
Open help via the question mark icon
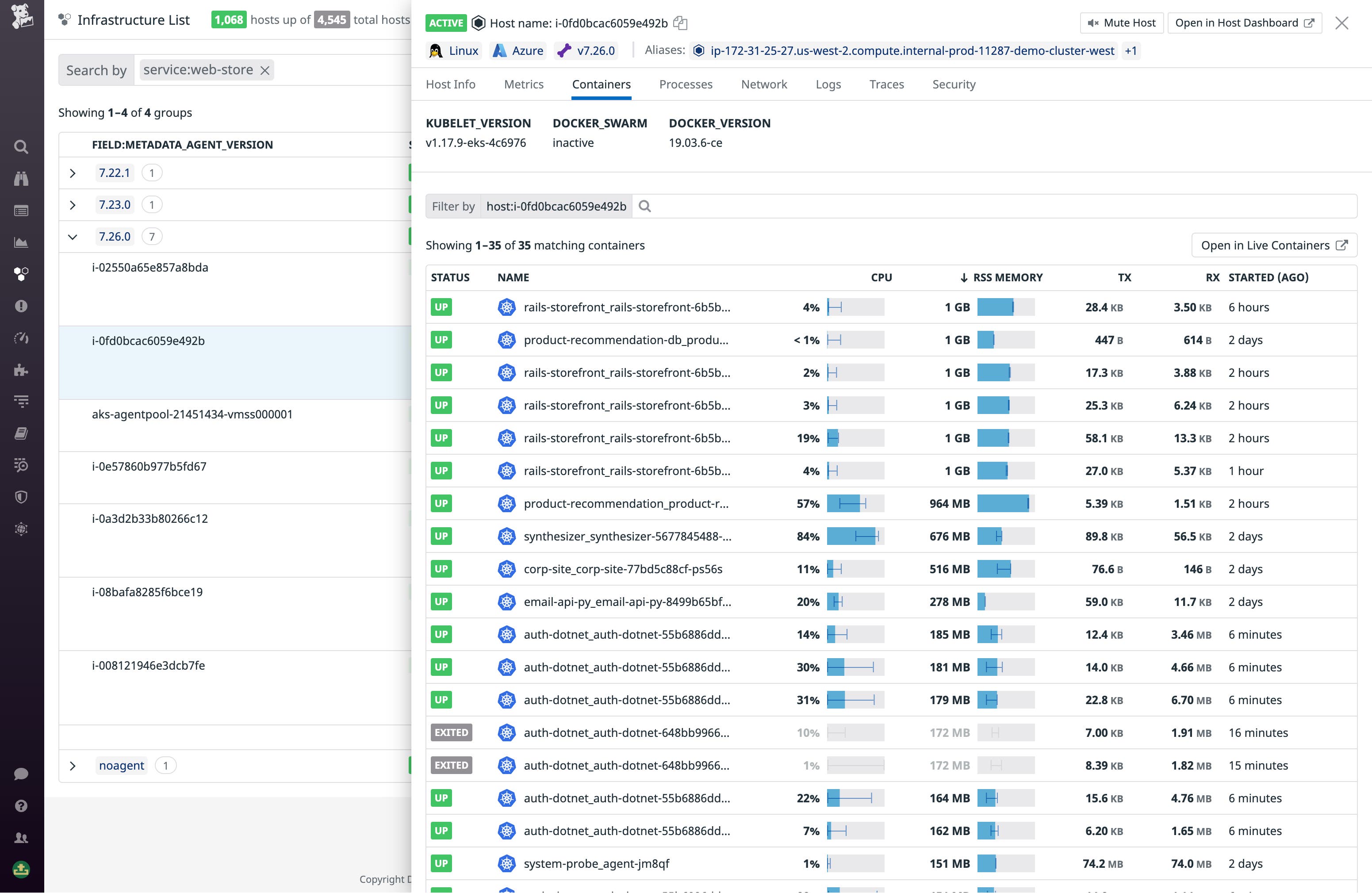pyautogui.click(x=21, y=805)
